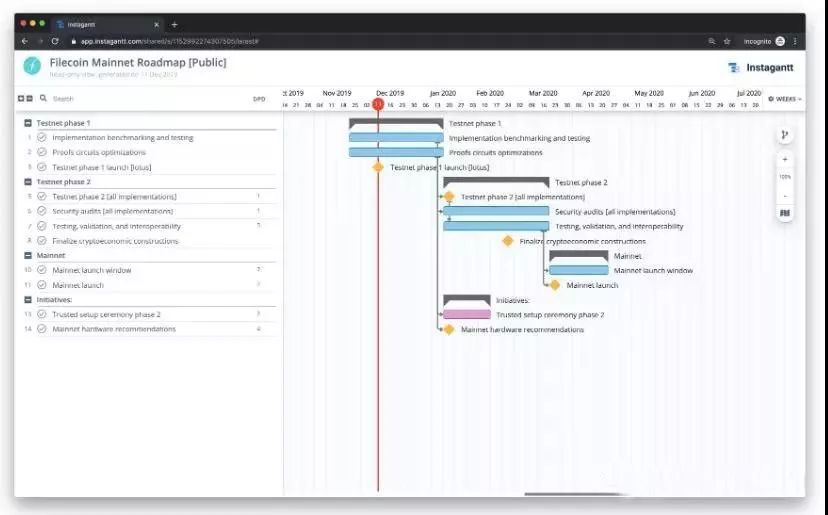The width and height of the screenshot is (828, 515).
Task: Toggle check for Trusted setup ceremony phase 2
Action: coord(42,314)
